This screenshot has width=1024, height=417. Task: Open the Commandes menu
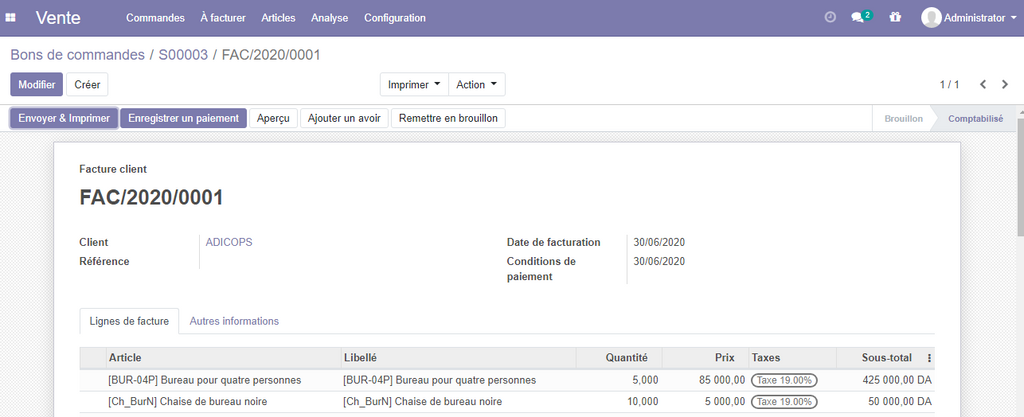click(155, 18)
